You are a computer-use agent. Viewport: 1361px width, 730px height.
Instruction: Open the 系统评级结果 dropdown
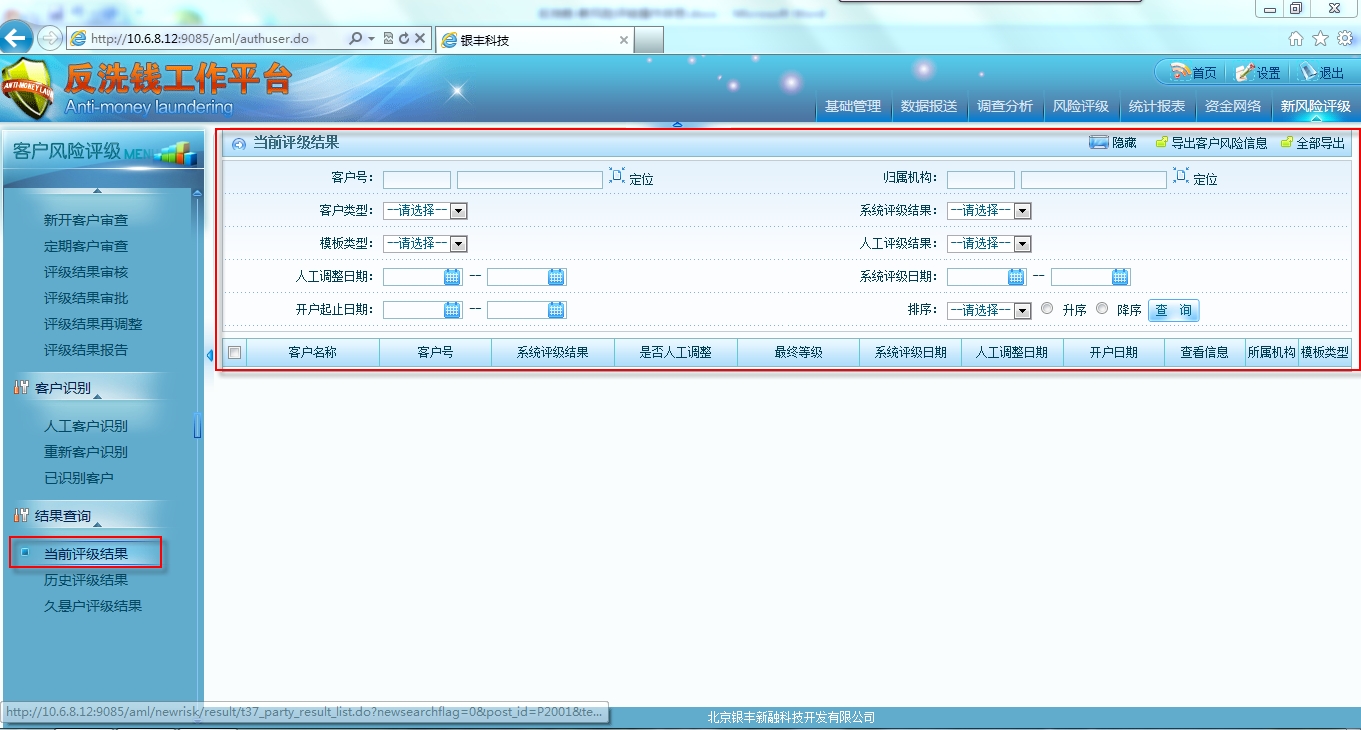click(989, 211)
